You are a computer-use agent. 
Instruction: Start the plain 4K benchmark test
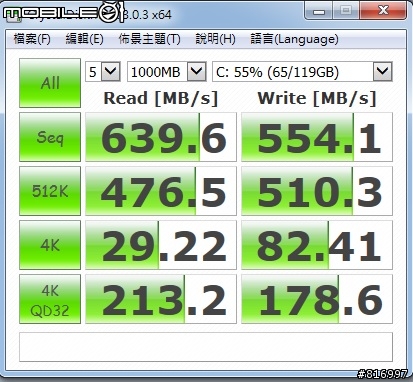tap(50, 245)
